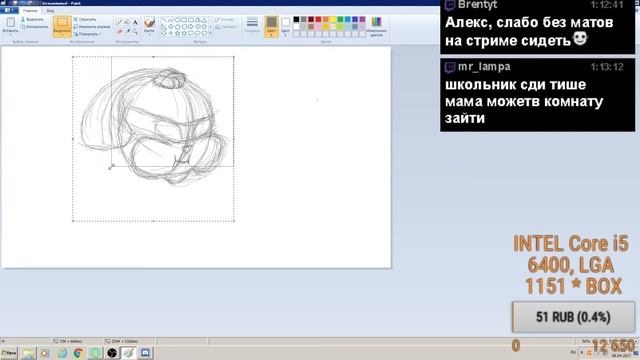Click the selection's bottom-right corner handle
The image size is (640, 360).
coord(234,221)
